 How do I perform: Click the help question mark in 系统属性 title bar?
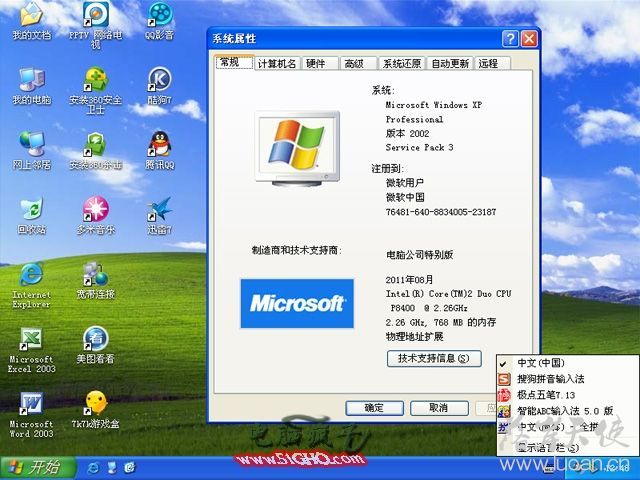(510, 39)
